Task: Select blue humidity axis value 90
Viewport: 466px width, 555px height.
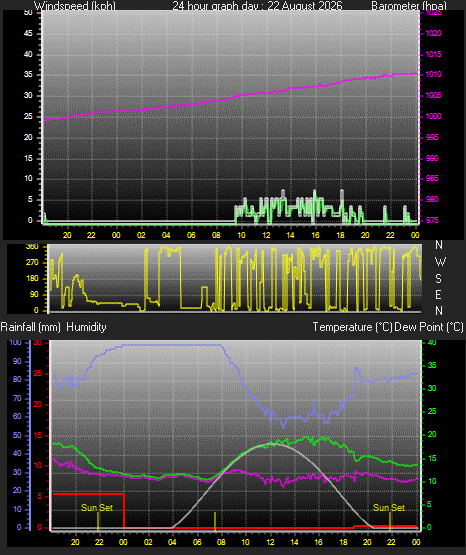Action: 17,361
